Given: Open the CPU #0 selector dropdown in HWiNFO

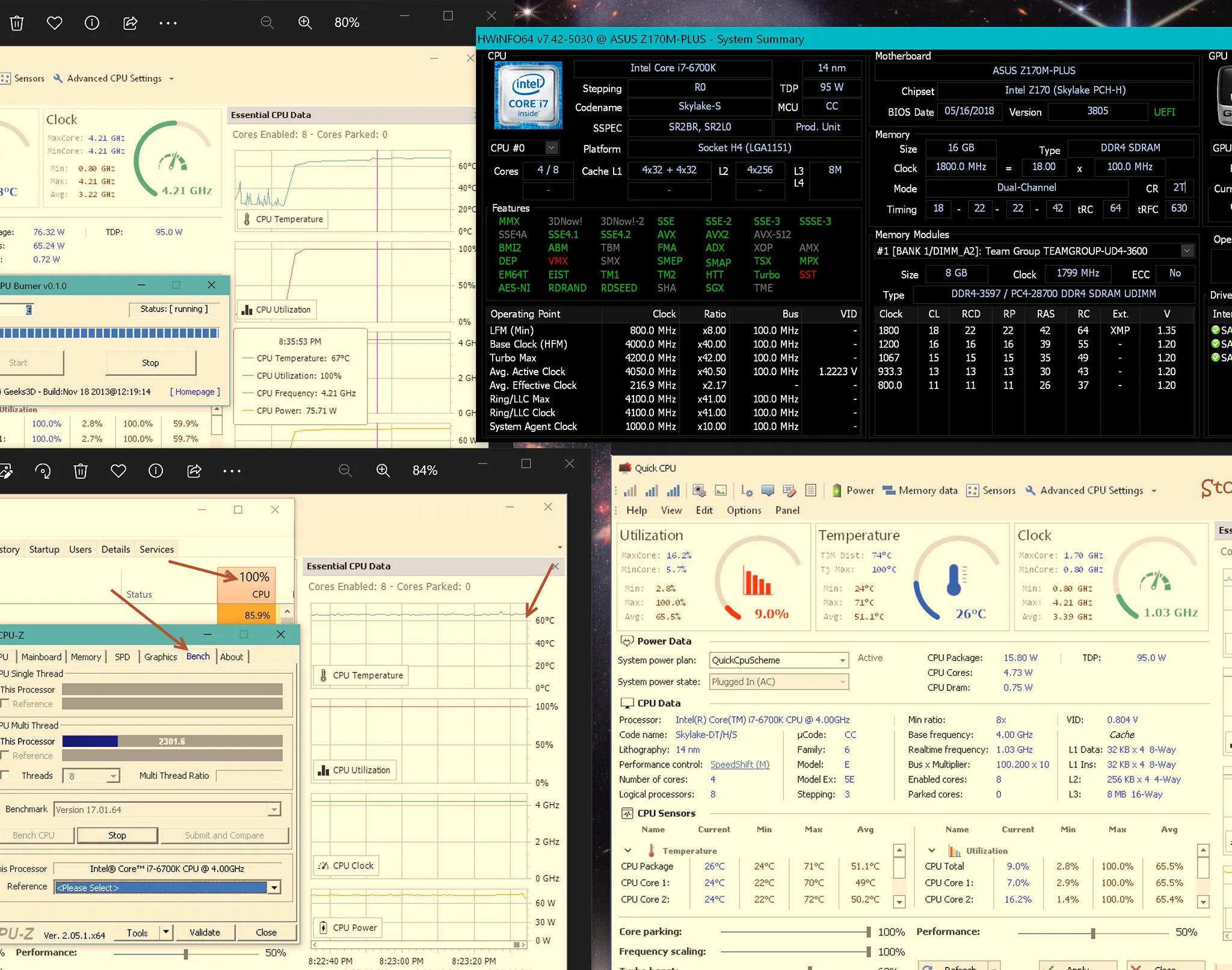Looking at the screenshot, I should 552,147.
